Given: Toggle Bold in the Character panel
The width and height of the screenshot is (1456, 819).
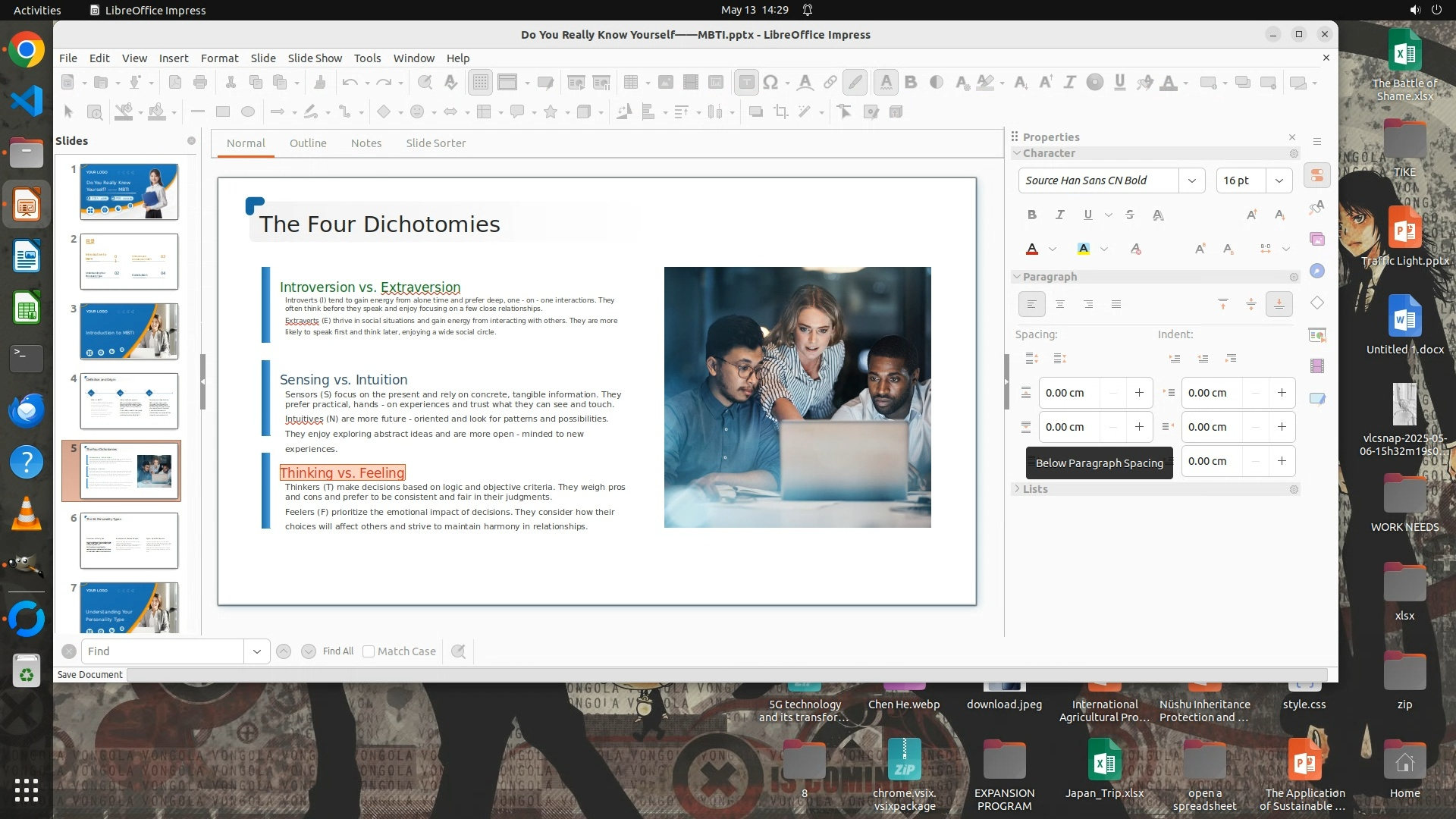Looking at the screenshot, I should click(x=1031, y=215).
